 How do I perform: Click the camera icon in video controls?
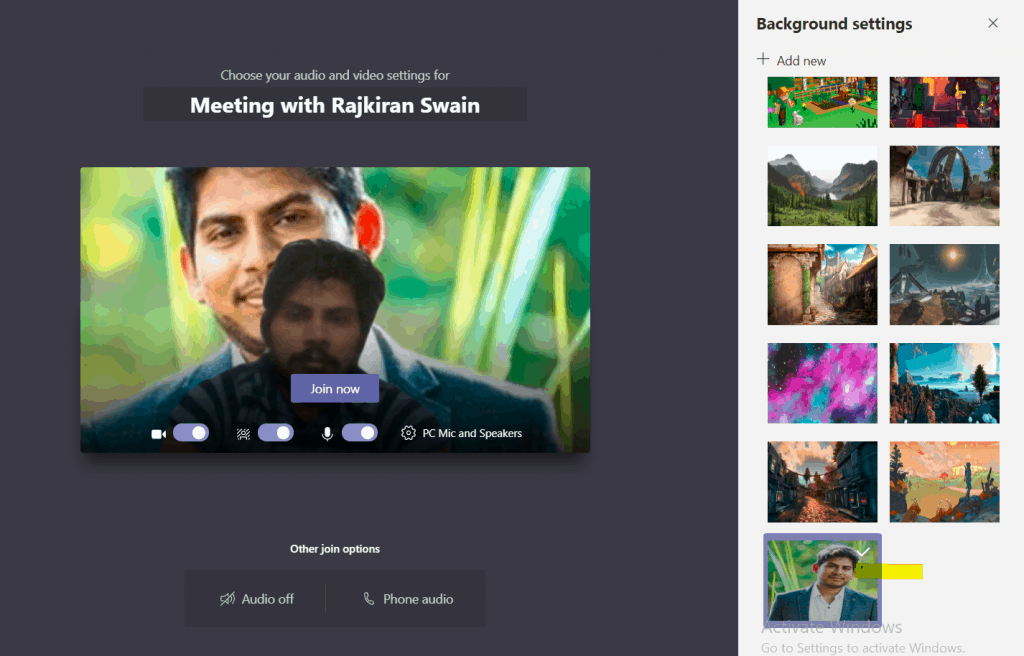pos(158,434)
